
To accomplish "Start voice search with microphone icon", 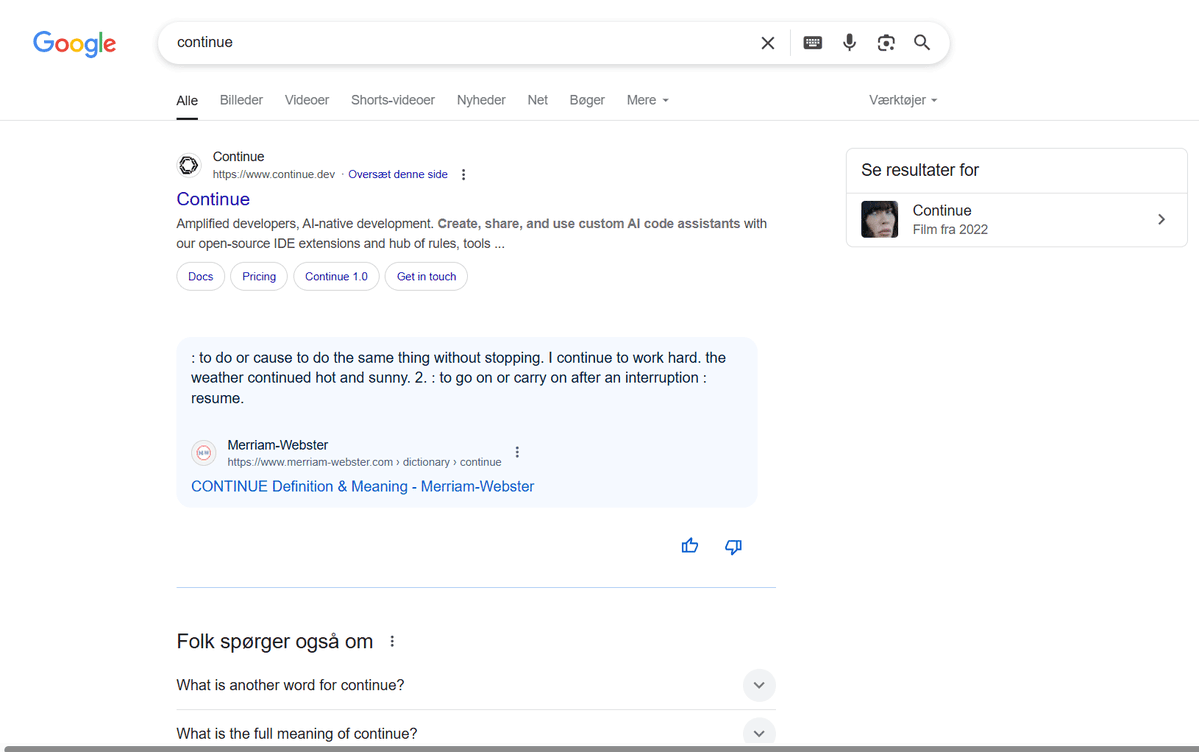I will pos(850,43).
